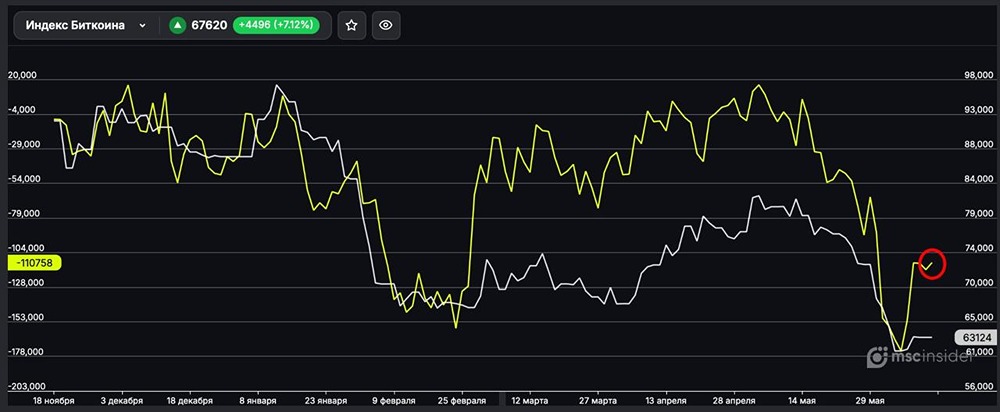Click the 84,000 right axis label
The width and height of the screenshot is (1000, 412).
pyautogui.click(x=980, y=179)
